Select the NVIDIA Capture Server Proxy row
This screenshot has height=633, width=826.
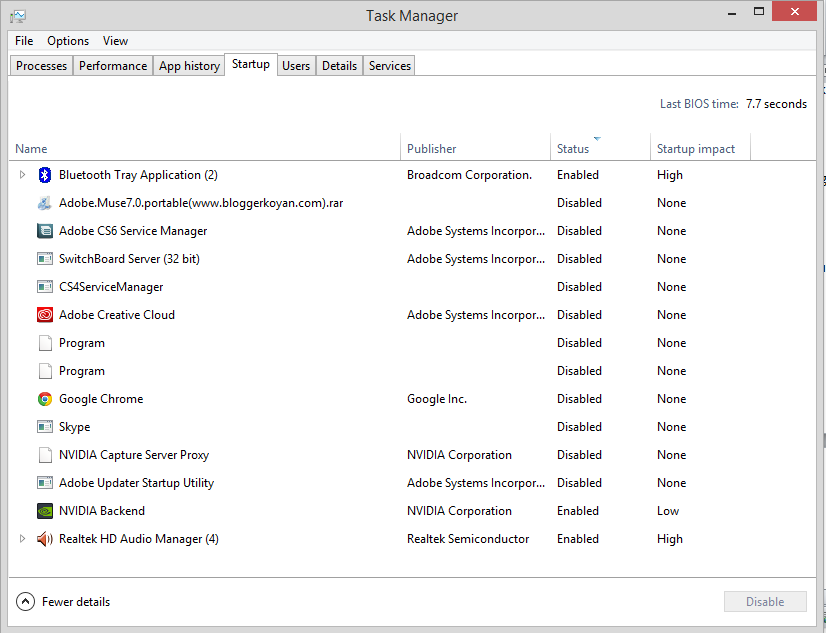tap(134, 455)
